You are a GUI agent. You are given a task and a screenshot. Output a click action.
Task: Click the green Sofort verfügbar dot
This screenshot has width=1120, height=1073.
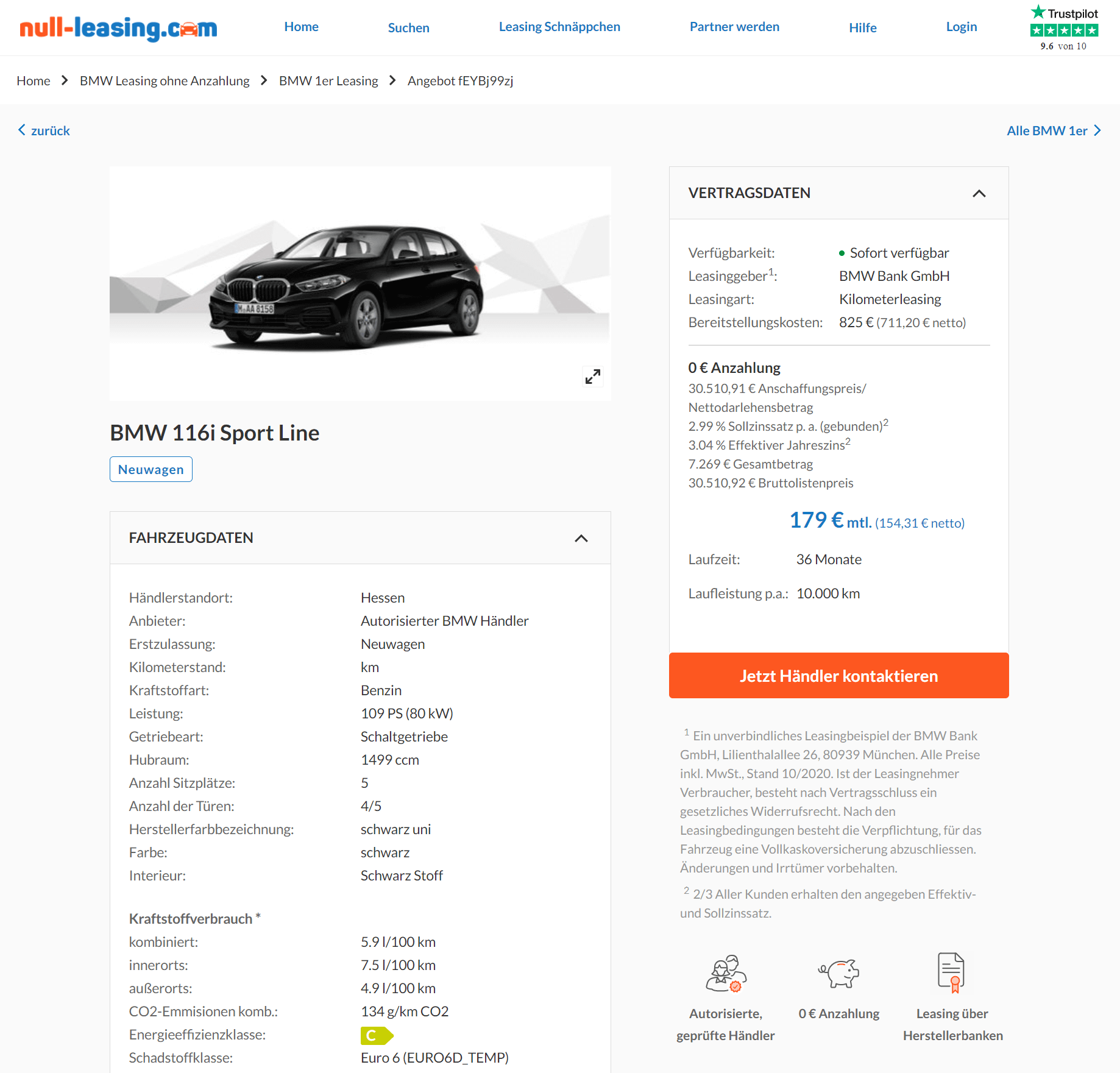click(x=842, y=253)
